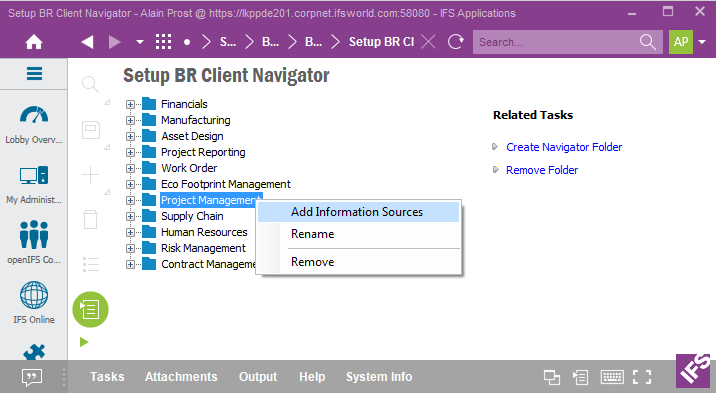Open the puzzle piece shortcut
The image size is (716, 393).
34,352
